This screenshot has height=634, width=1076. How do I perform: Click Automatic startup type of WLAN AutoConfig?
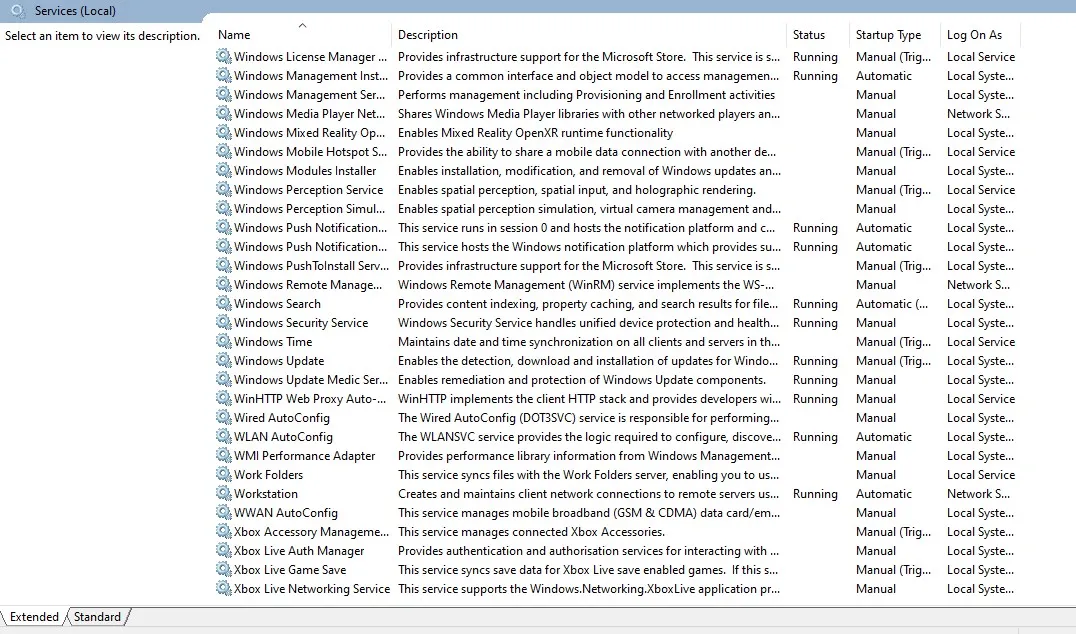click(883, 436)
